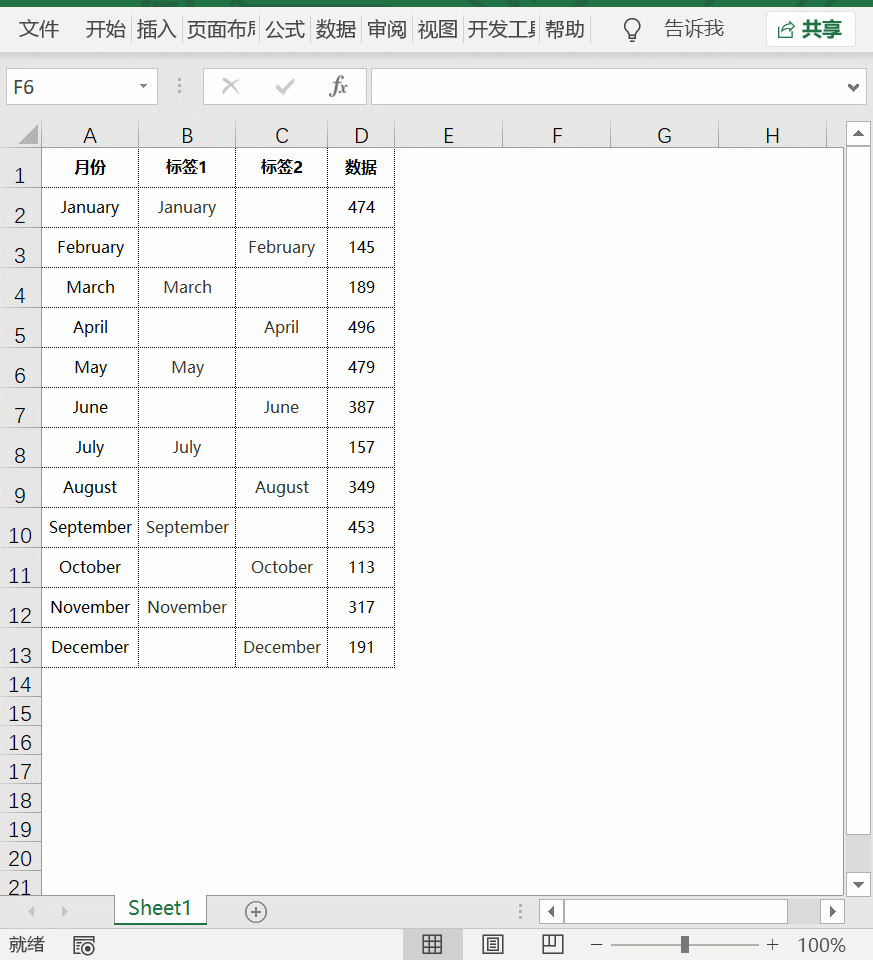Select August in column C
Image resolution: width=873 pixels, height=960 pixels.
click(x=282, y=487)
